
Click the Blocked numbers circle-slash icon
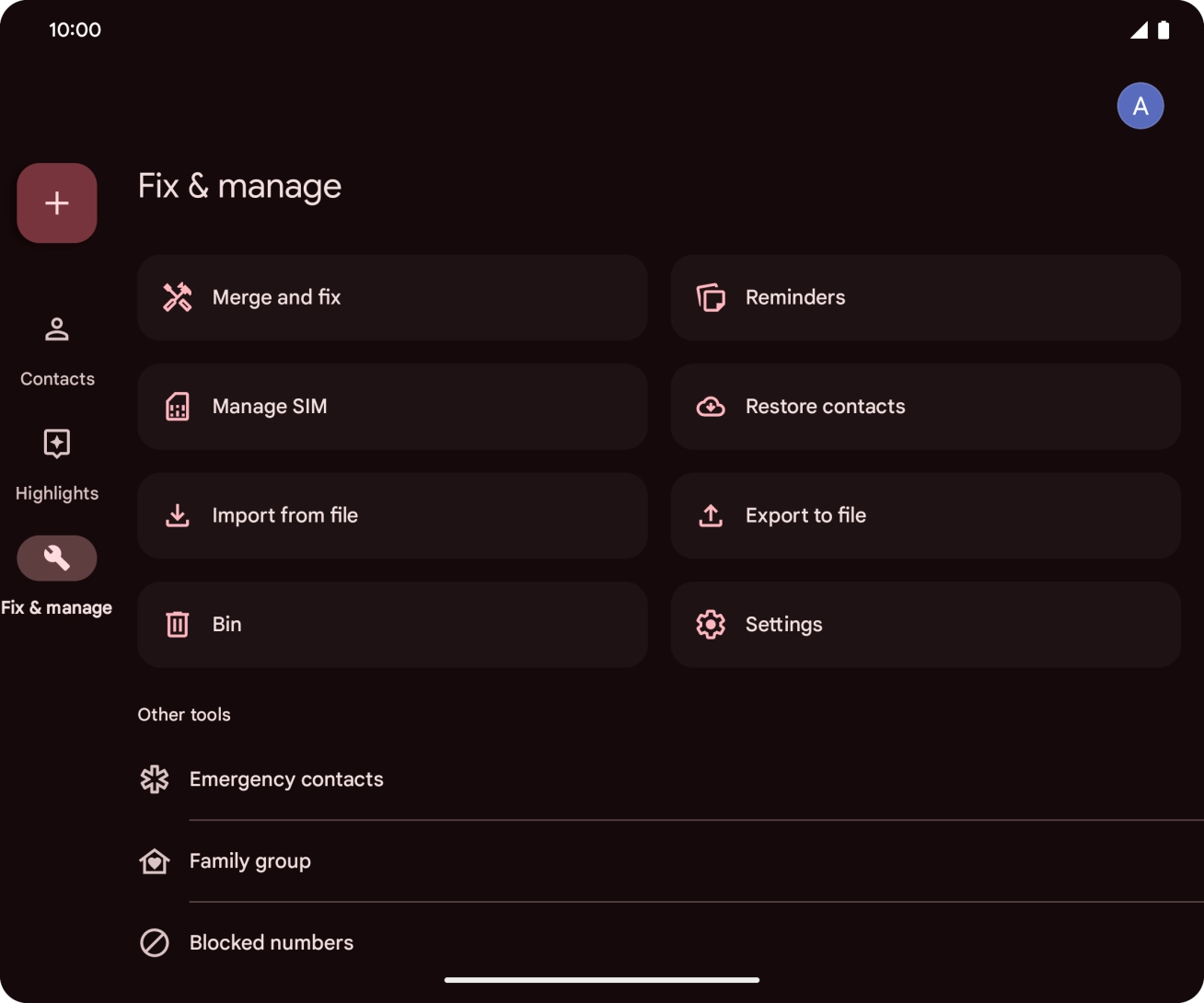(155, 942)
